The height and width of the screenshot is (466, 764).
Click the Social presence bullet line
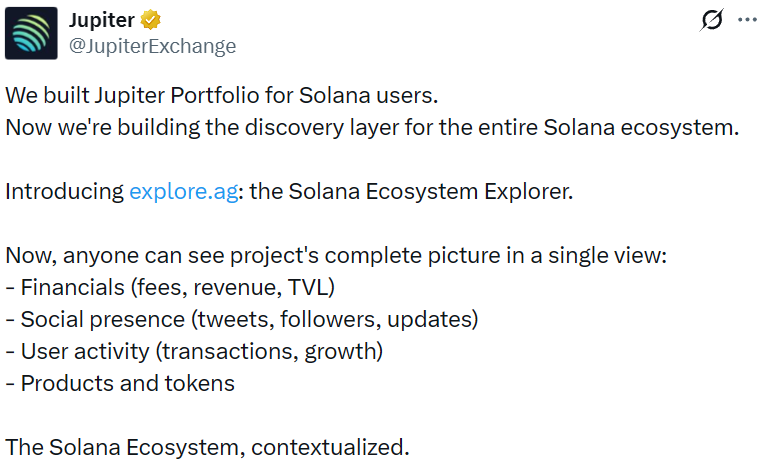click(242, 319)
